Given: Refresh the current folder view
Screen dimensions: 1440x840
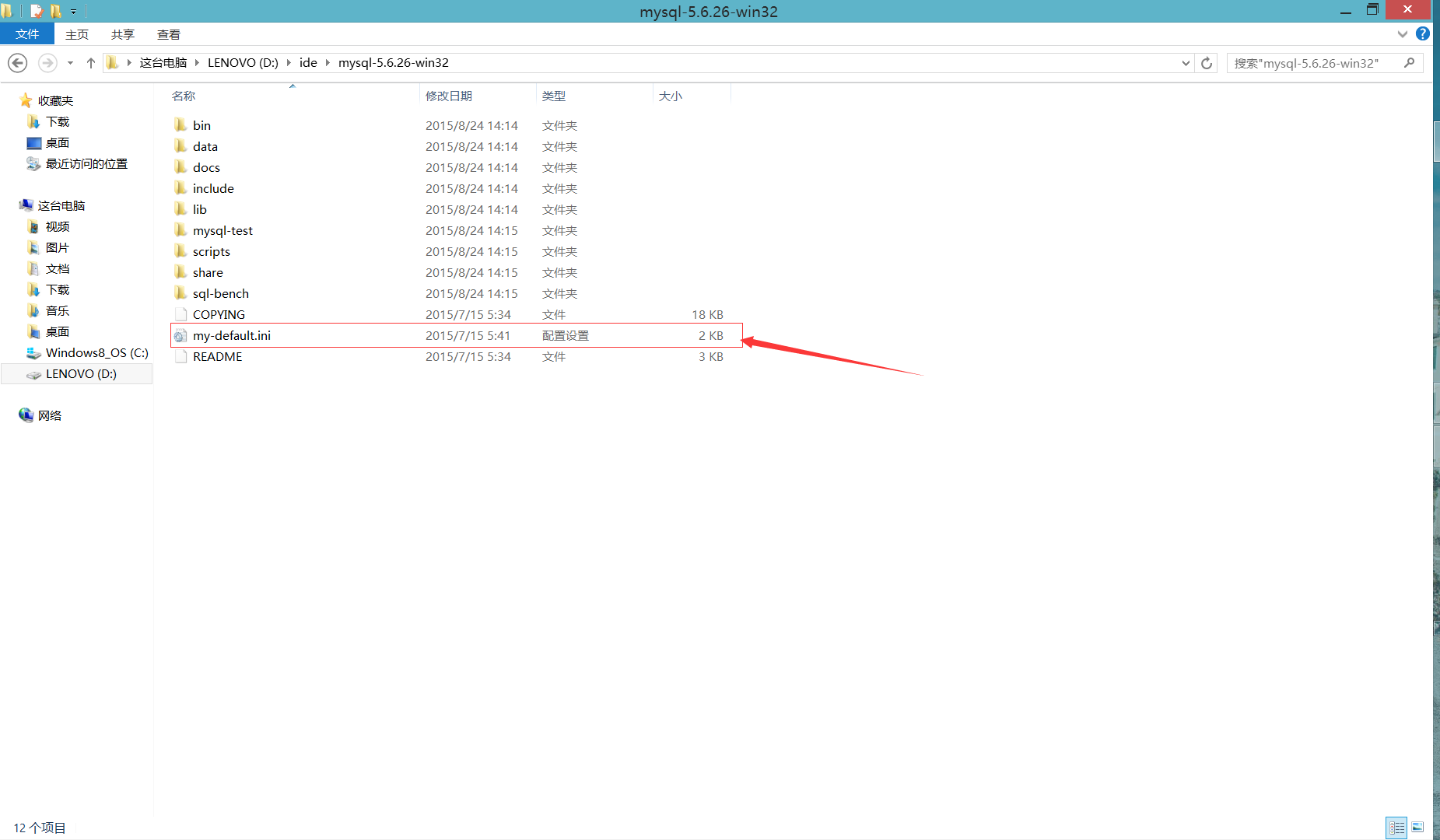Looking at the screenshot, I should click(x=1207, y=63).
